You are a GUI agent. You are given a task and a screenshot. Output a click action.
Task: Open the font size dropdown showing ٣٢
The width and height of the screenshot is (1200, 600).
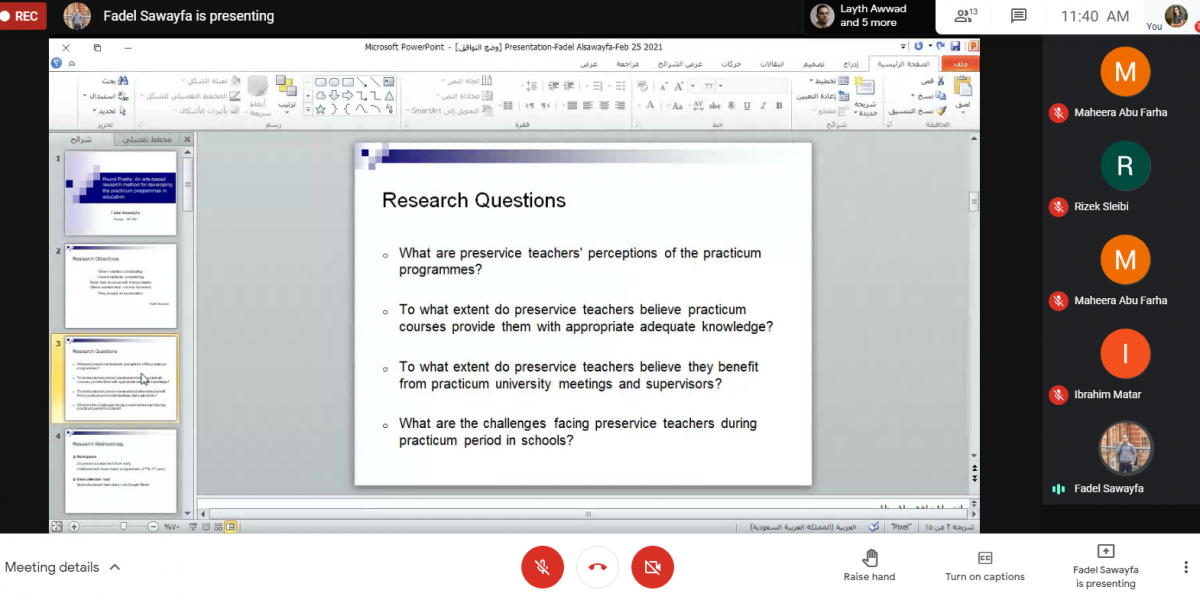point(693,86)
